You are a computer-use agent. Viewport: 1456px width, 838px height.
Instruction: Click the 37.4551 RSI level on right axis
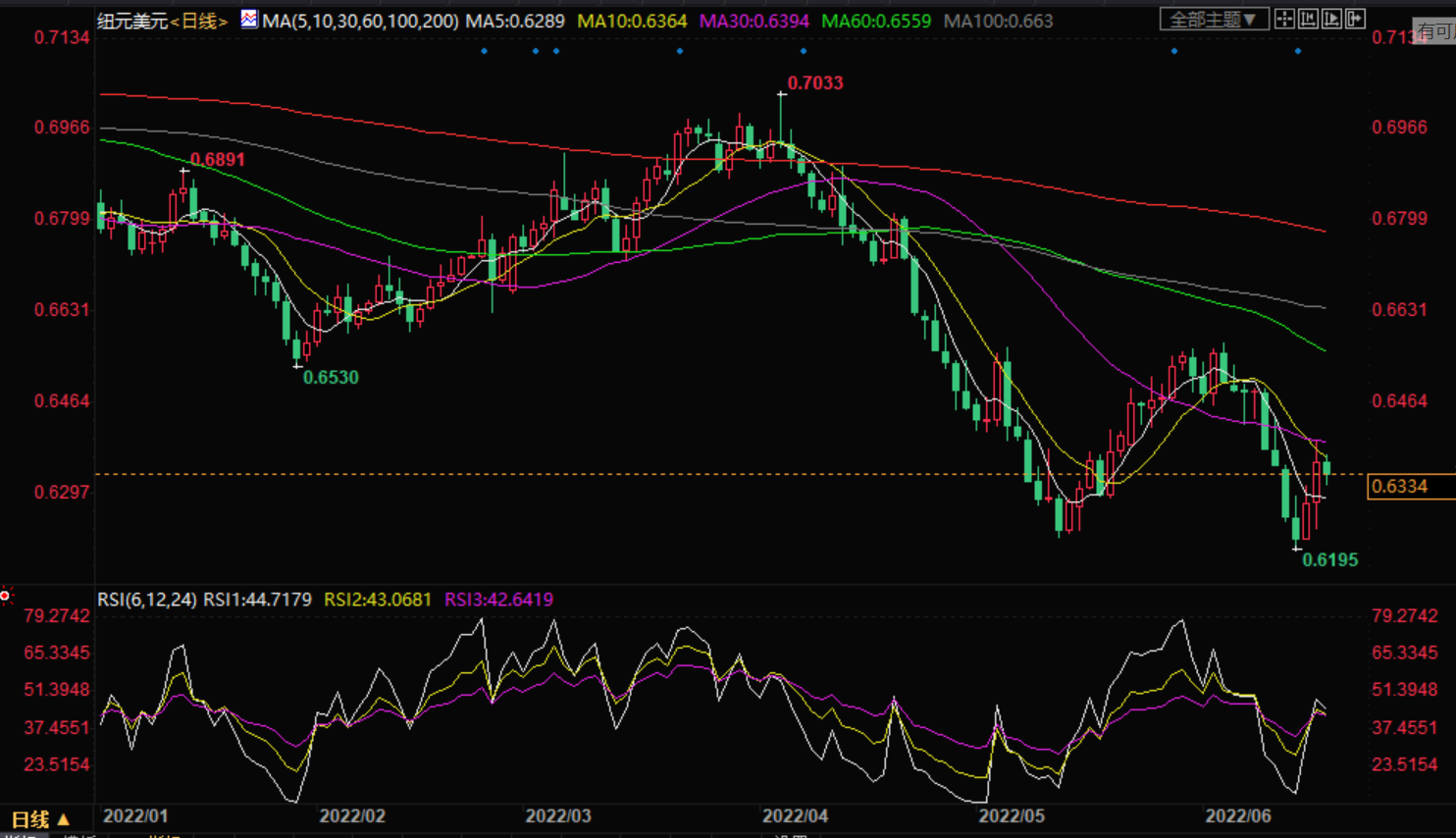(x=1405, y=728)
